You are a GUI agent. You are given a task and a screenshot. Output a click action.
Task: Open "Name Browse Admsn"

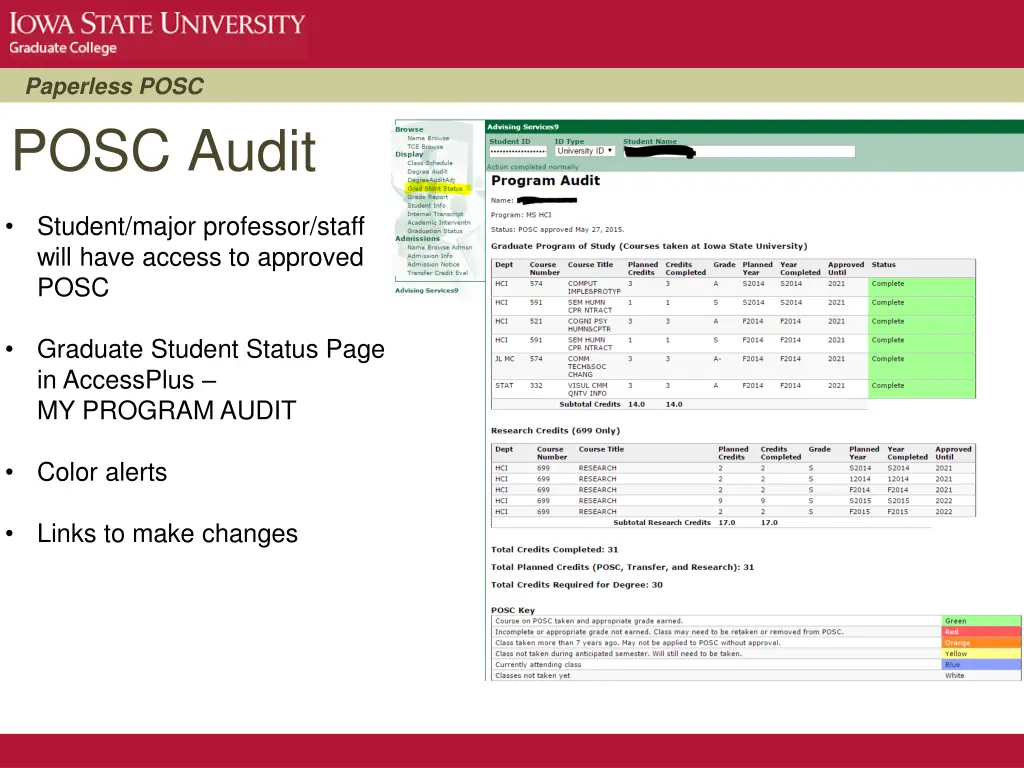click(x=438, y=248)
